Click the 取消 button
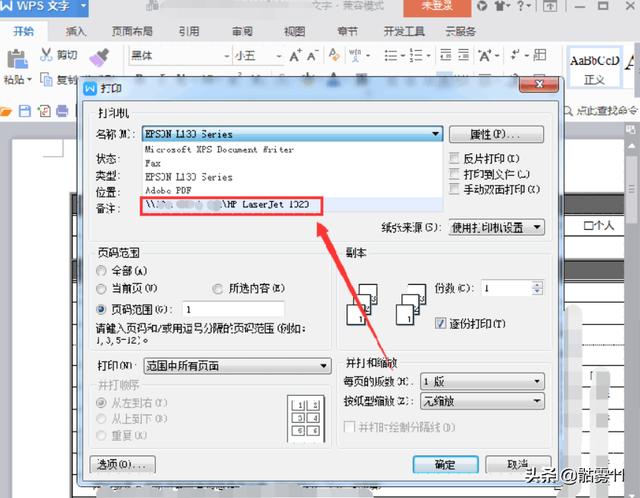 click(518, 465)
